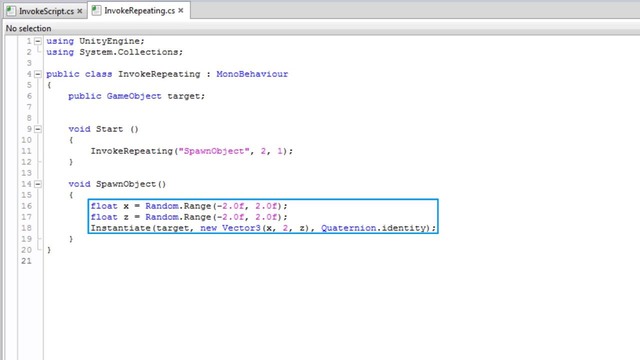Image resolution: width=640 pixels, height=360 pixels.
Task: Select the InvokeRepeating.cs tab
Action: [x=139, y=11]
